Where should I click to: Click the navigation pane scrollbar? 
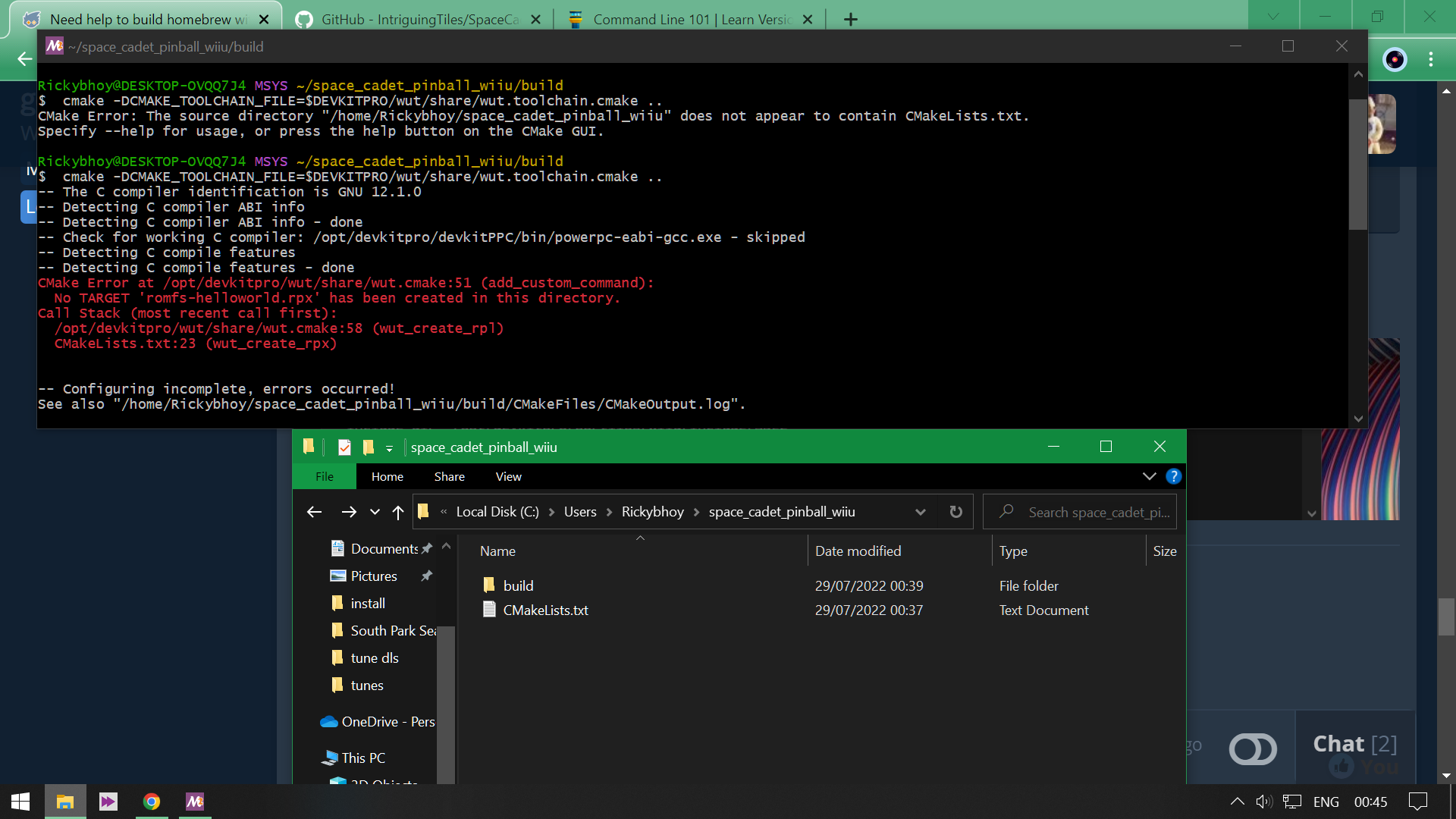[x=446, y=704]
